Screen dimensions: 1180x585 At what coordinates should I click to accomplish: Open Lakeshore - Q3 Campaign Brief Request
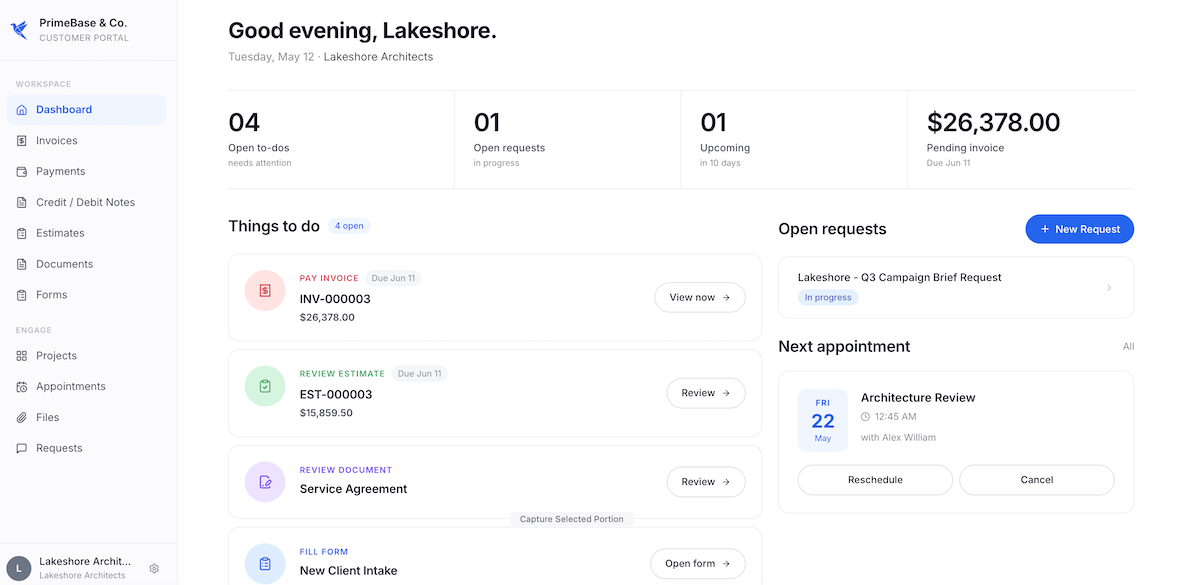pos(956,288)
